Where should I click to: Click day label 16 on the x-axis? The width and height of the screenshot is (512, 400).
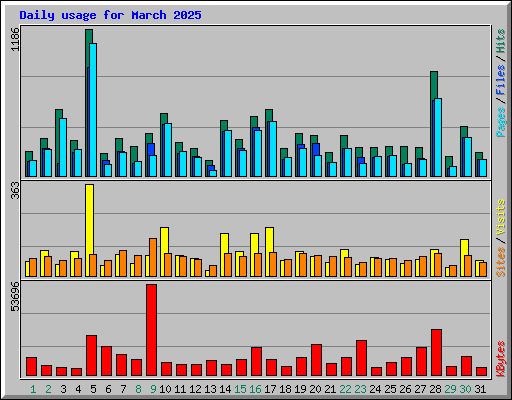[255, 389]
